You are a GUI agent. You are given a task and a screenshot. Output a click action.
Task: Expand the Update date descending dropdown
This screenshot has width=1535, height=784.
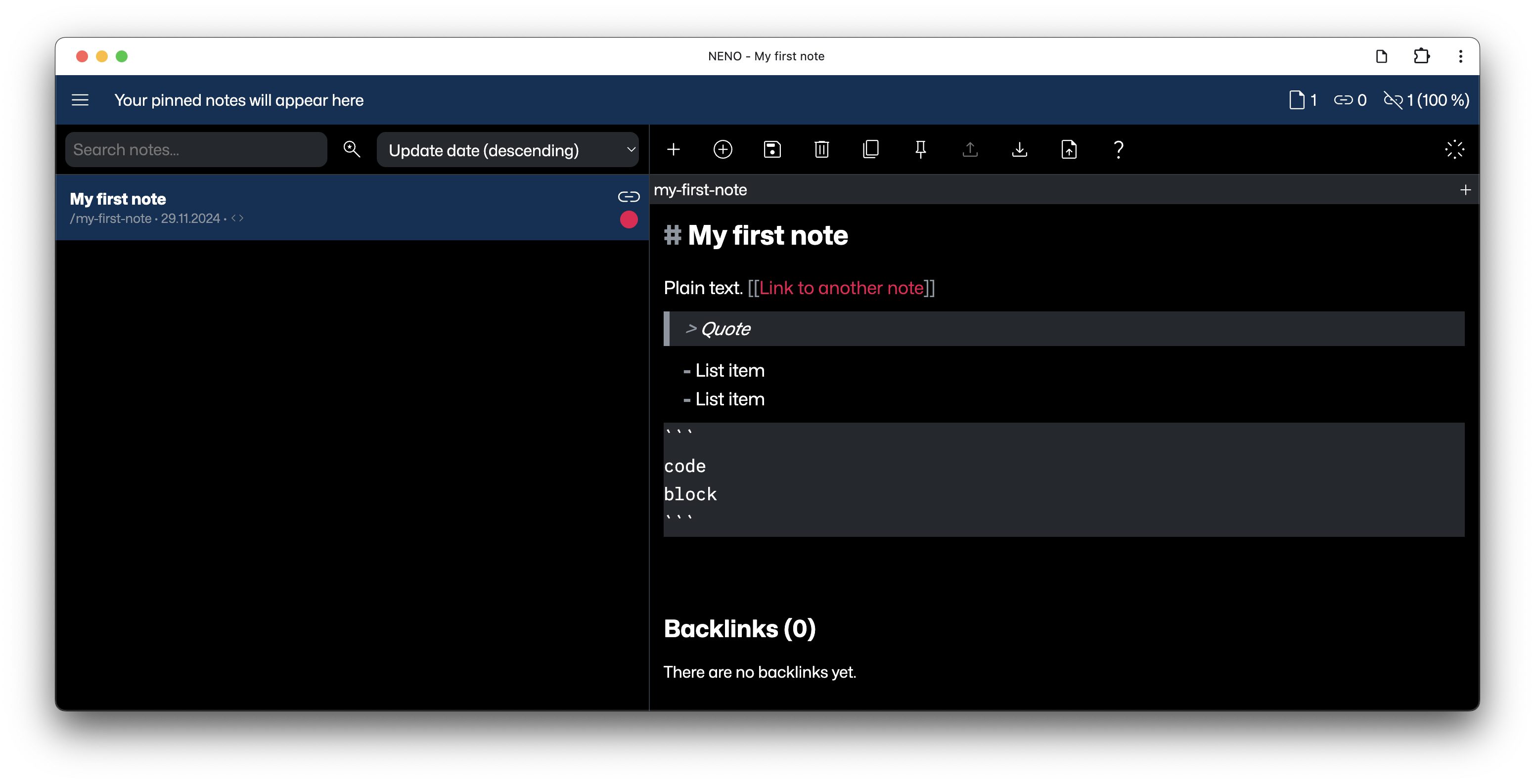[x=508, y=150]
